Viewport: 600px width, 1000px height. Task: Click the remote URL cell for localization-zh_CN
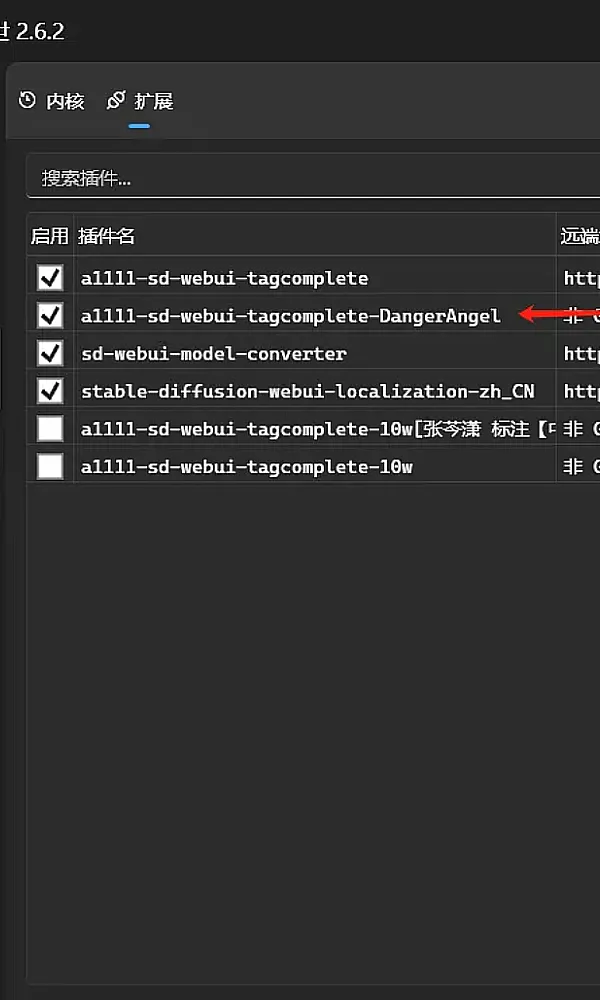[581, 391]
